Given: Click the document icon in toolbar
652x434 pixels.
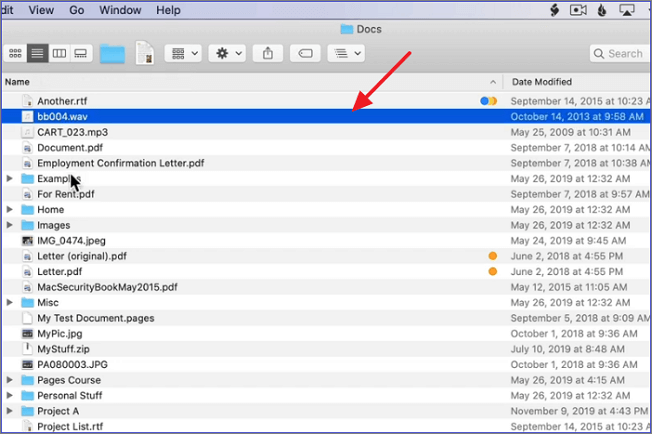Looking at the screenshot, I should point(144,53).
